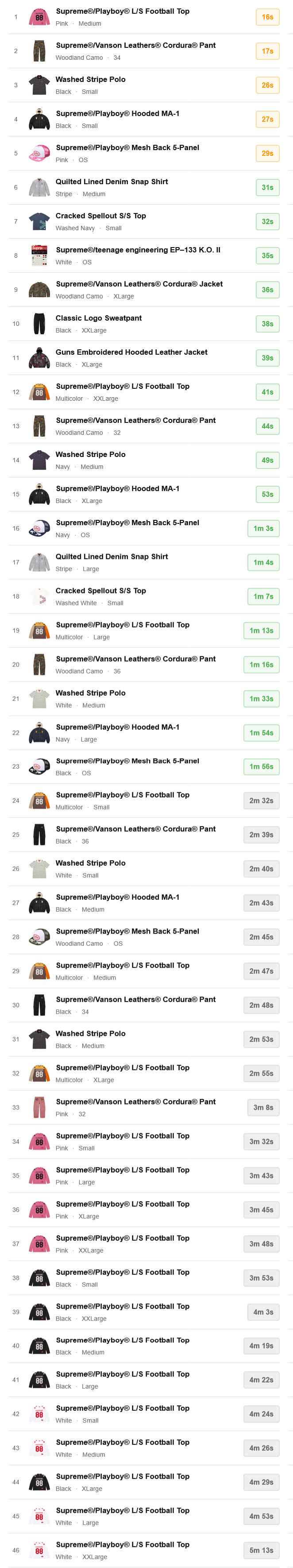Click the Woodland Camo Mesh Back 5-Panel thumbnail
293x1568 pixels.
[39, 937]
